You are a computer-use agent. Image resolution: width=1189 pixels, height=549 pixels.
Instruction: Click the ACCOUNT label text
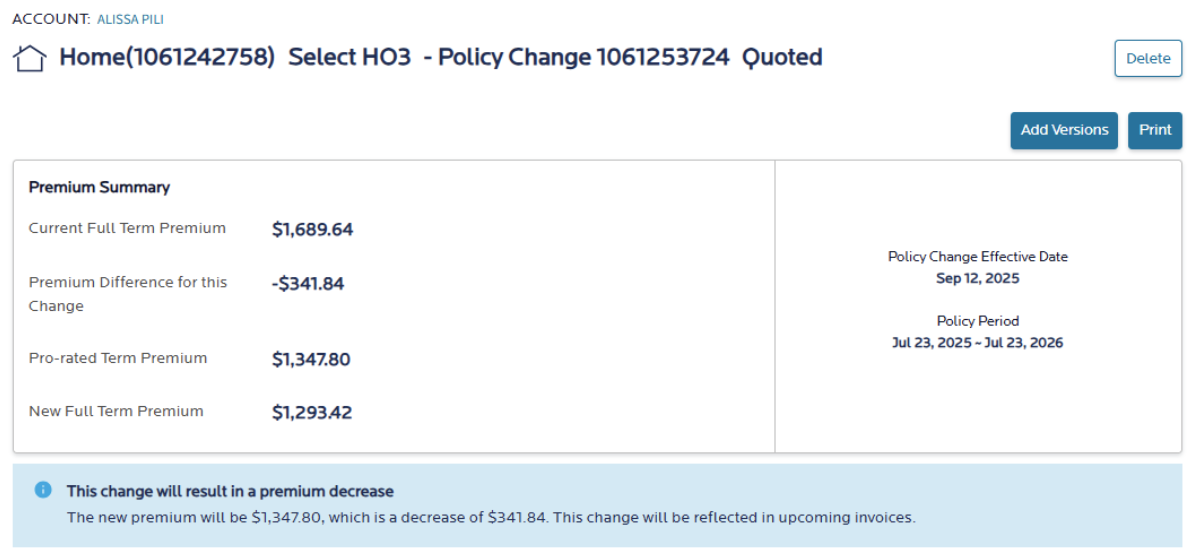pos(50,19)
